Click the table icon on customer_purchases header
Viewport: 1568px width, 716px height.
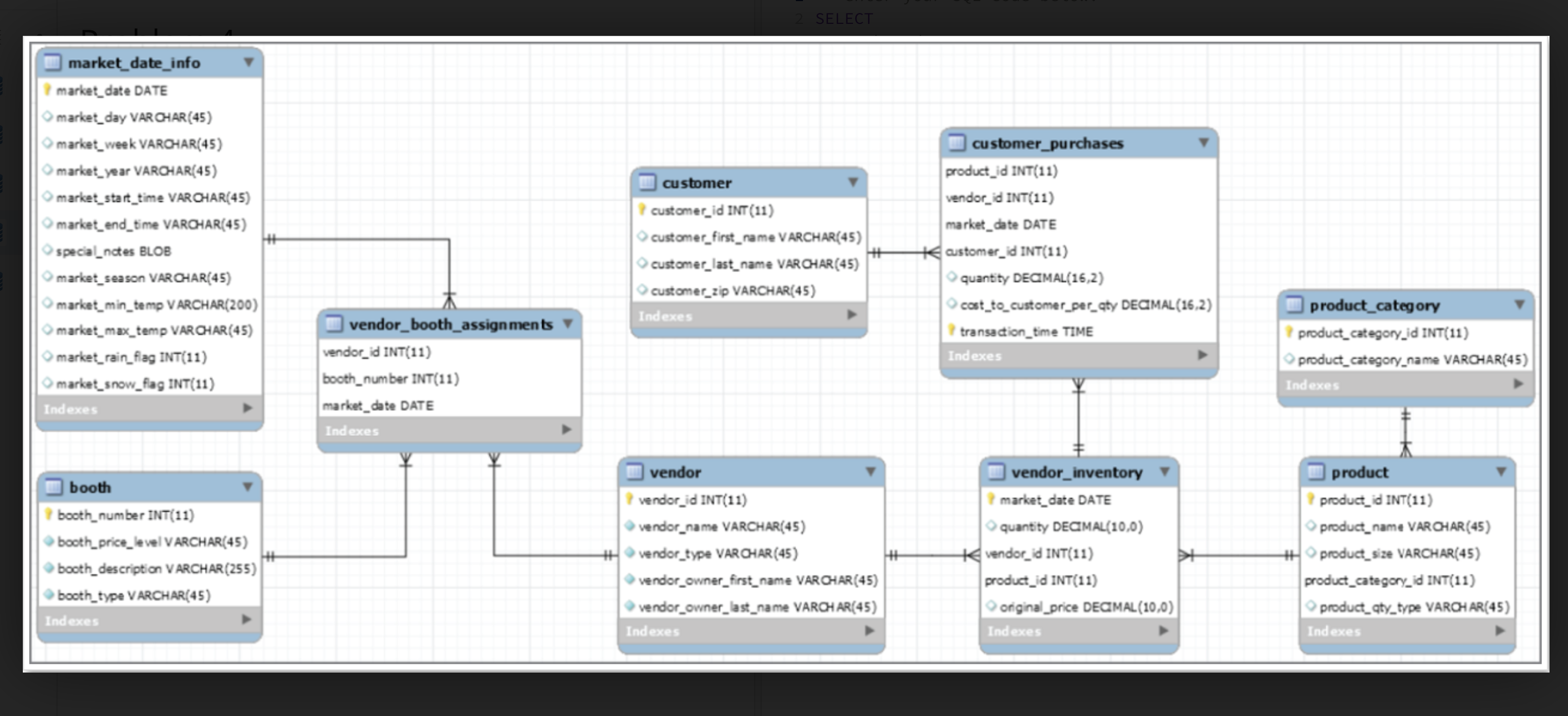tap(956, 143)
